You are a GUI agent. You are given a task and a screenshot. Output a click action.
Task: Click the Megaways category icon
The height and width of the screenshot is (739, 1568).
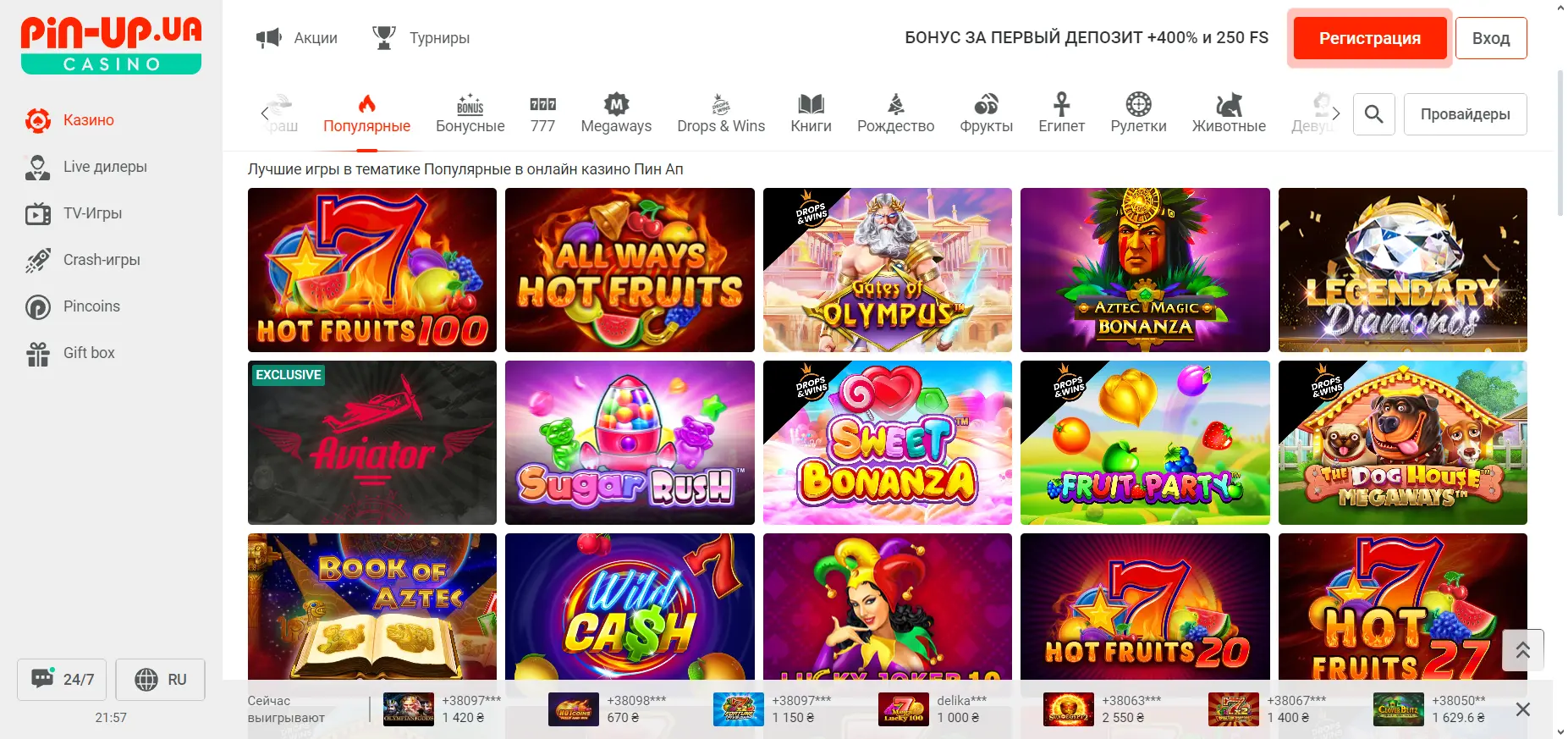click(x=616, y=104)
